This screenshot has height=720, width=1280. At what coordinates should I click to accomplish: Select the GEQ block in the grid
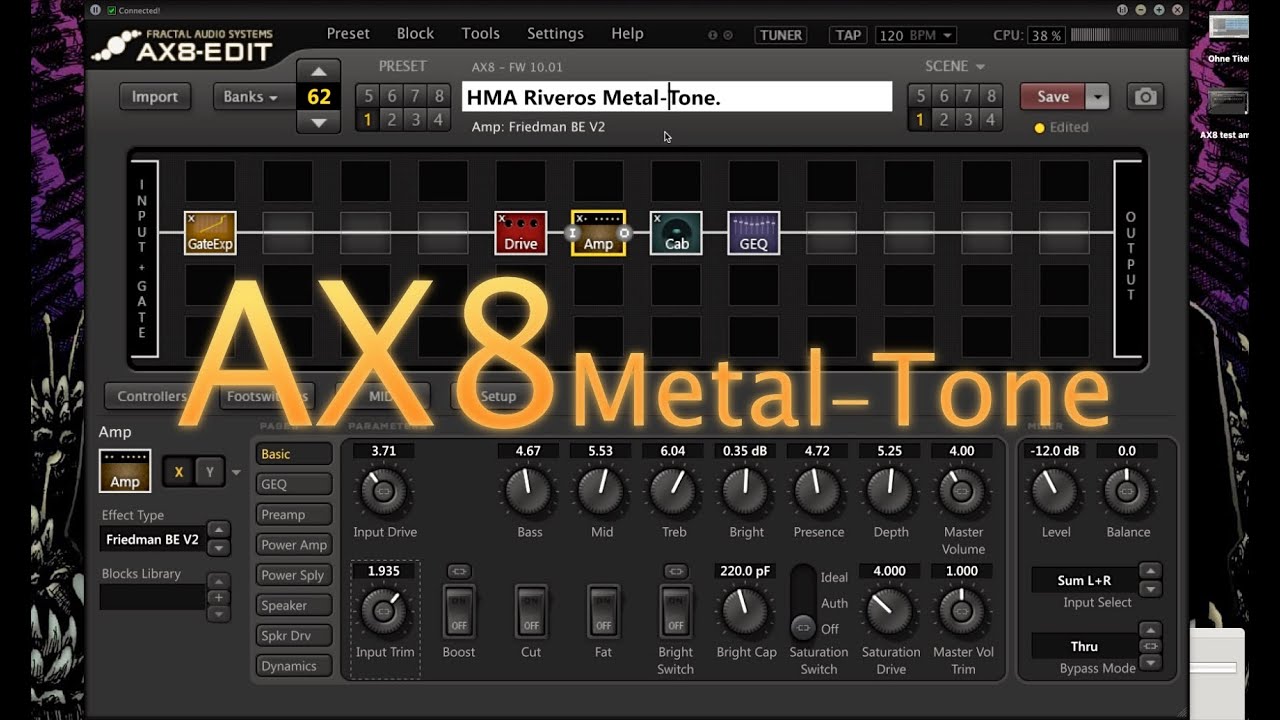pos(753,232)
